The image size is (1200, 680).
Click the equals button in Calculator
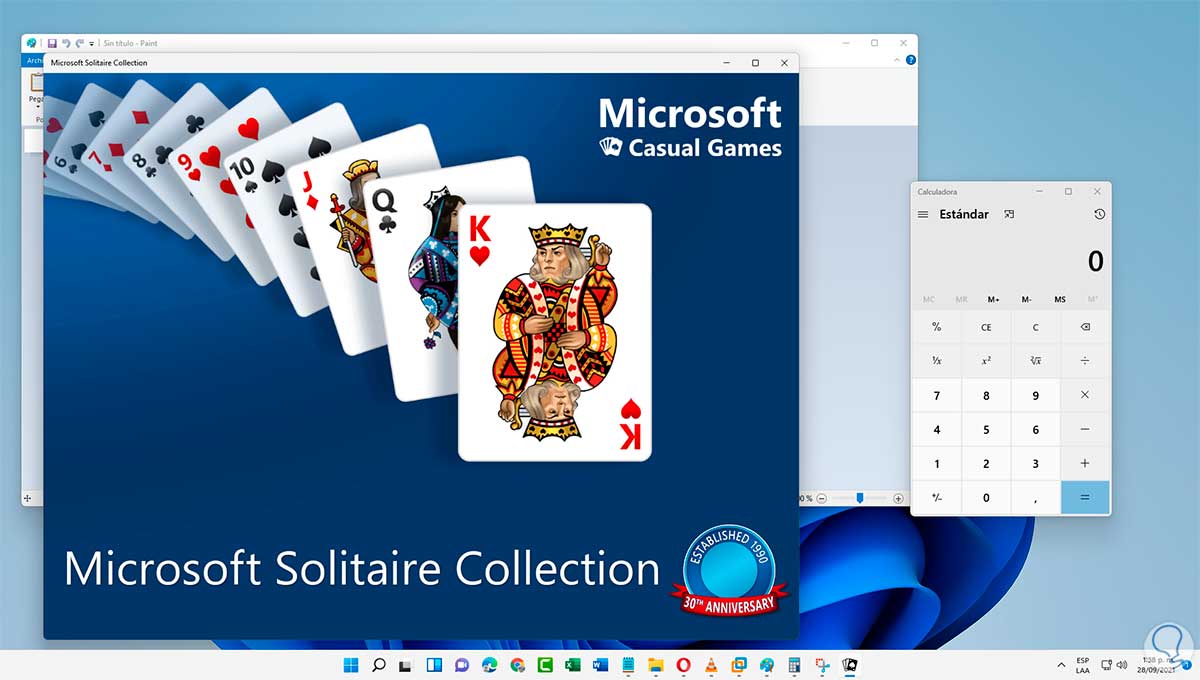1085,497
